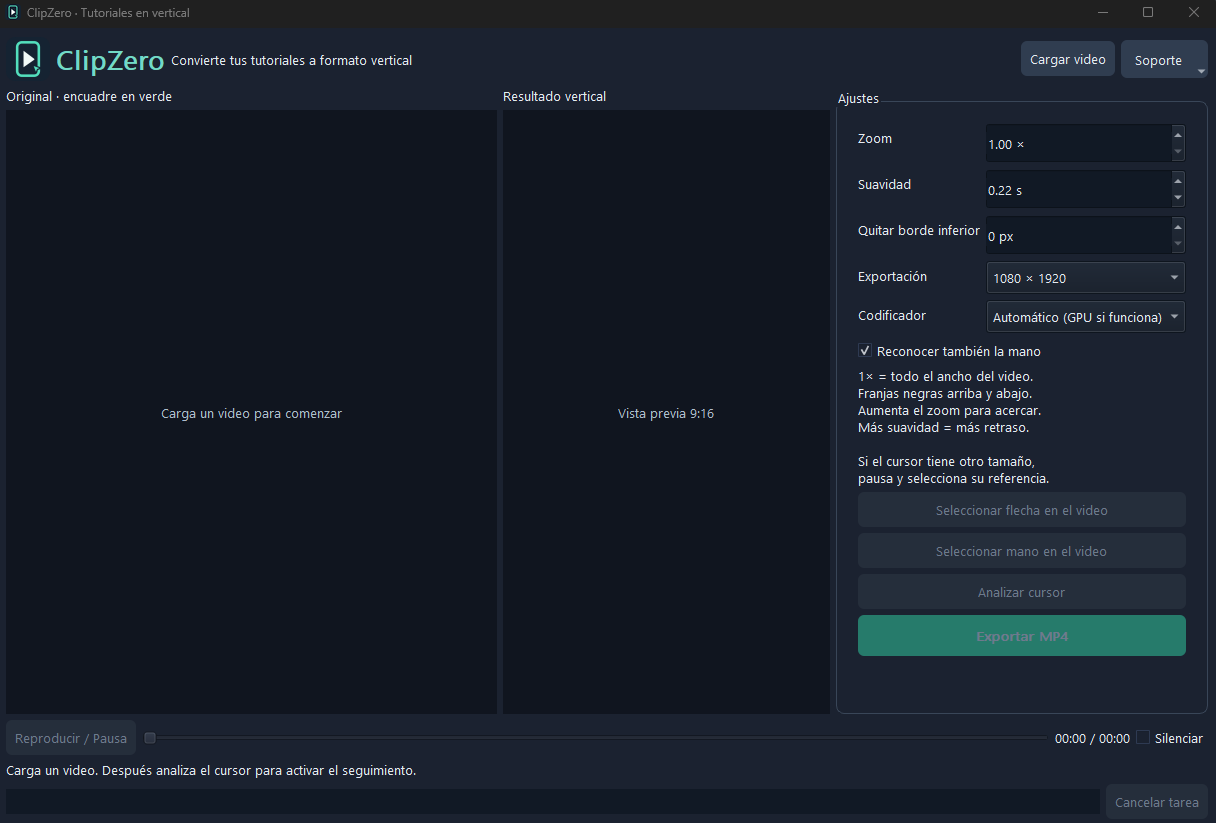Maximize the ClipZero window
Screen dimensions: 1216x823
pos(1148,13)
